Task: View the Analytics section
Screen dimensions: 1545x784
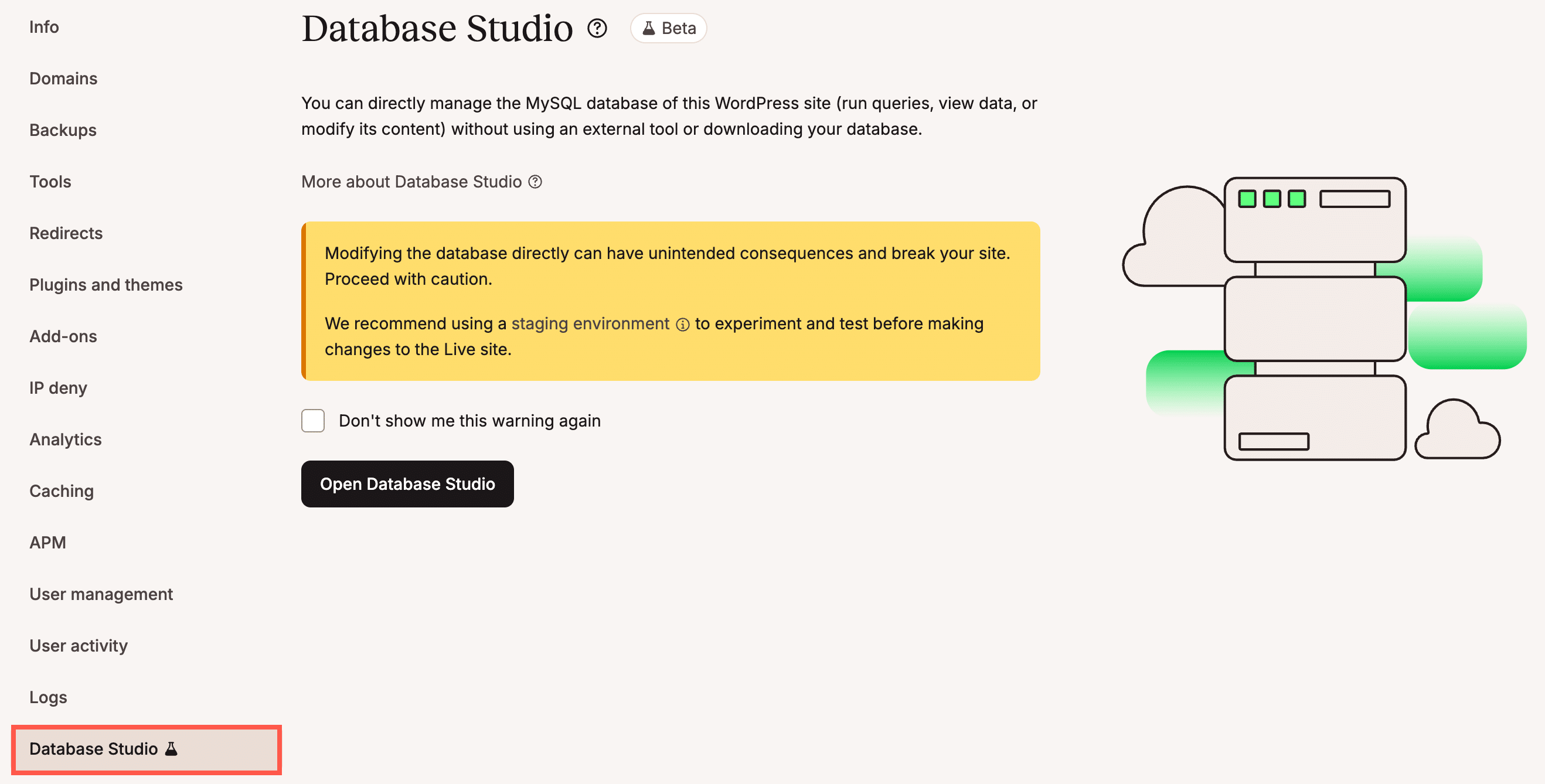Action: pyautogui.click(x=66, y=439)
